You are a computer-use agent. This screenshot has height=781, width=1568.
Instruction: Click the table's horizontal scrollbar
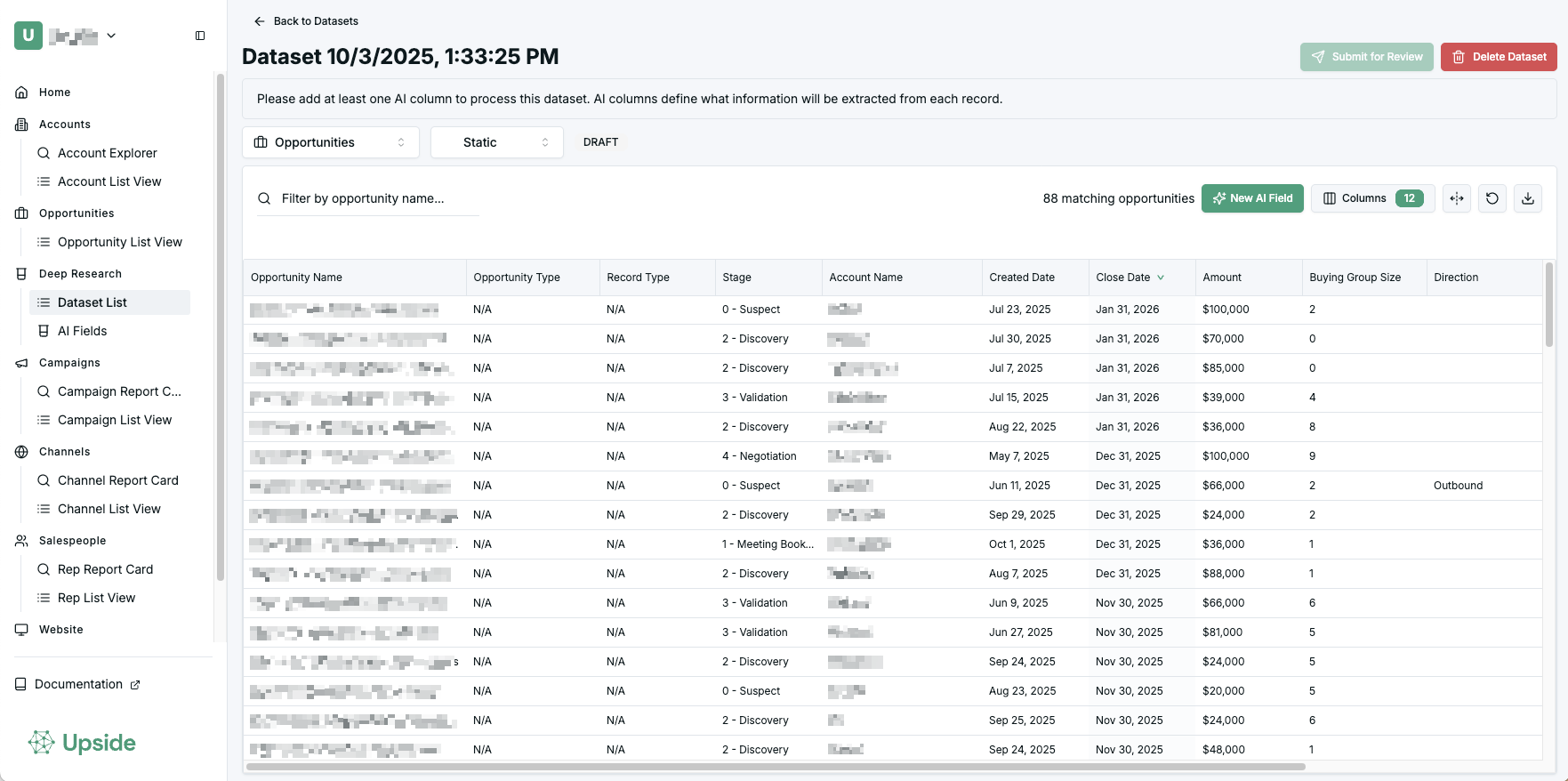tap(776, 766)
